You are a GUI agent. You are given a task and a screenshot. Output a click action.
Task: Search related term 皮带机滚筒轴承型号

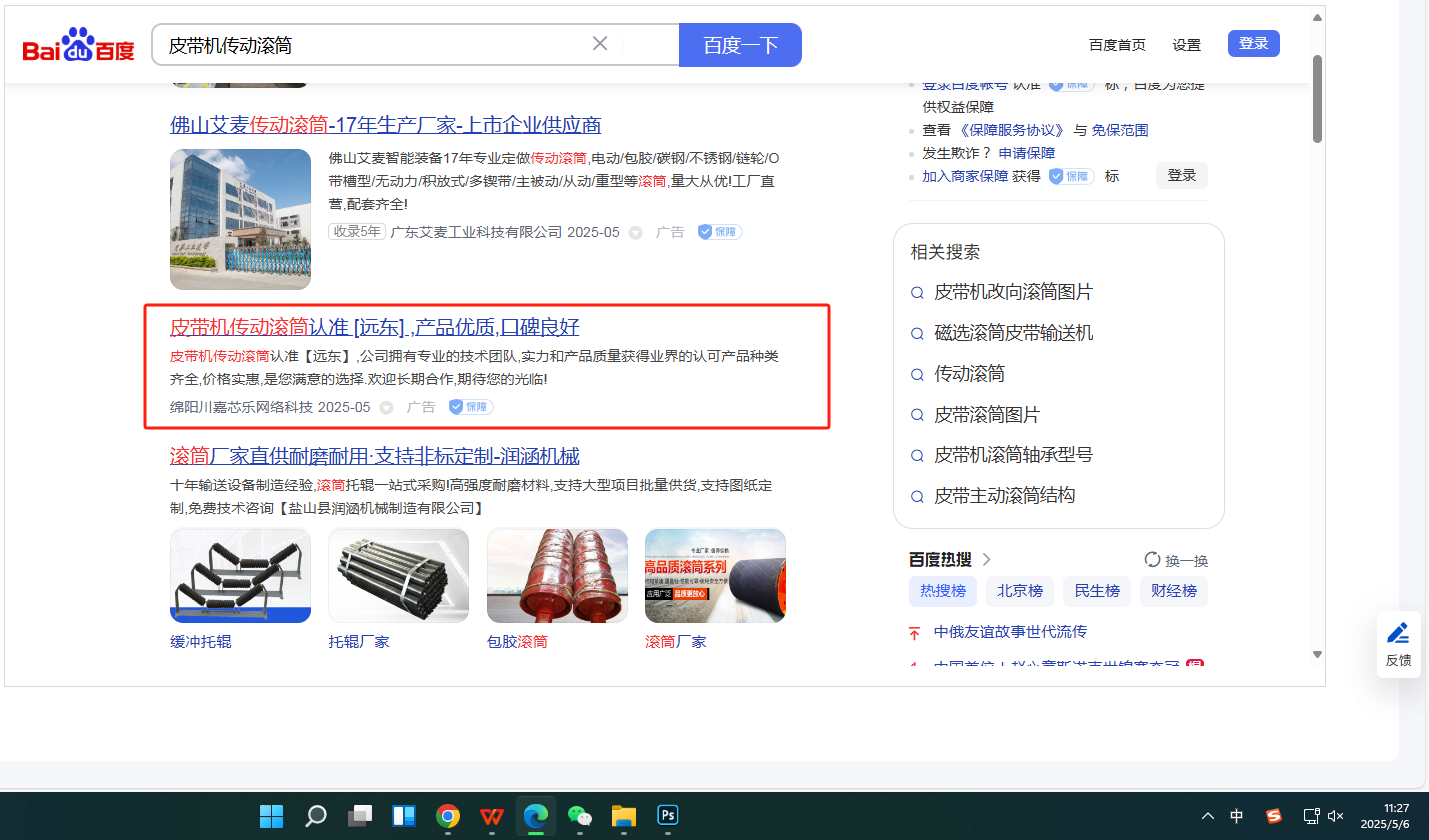coord(1013,455)
